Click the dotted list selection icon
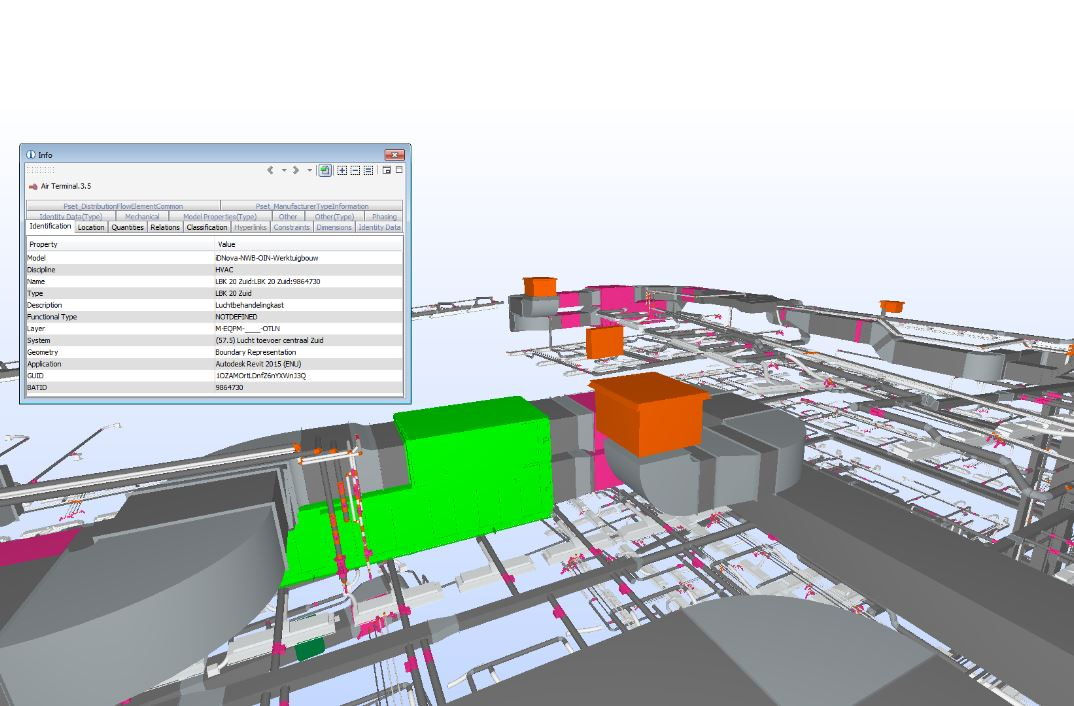Image resolution: width=1074 pixels, height=706 pixels. (x=368, y=170)
